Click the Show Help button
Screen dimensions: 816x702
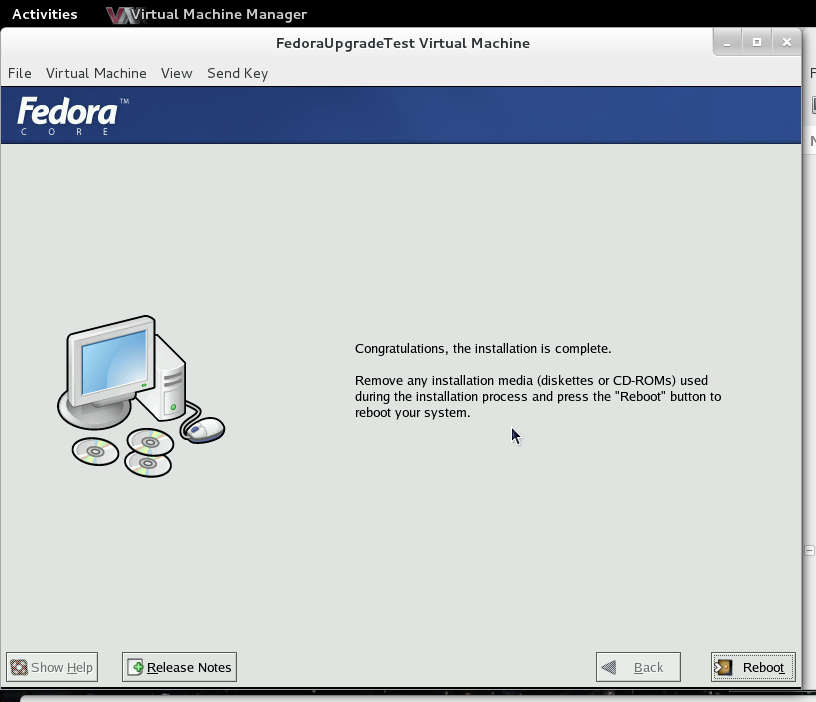pos(52,667)
